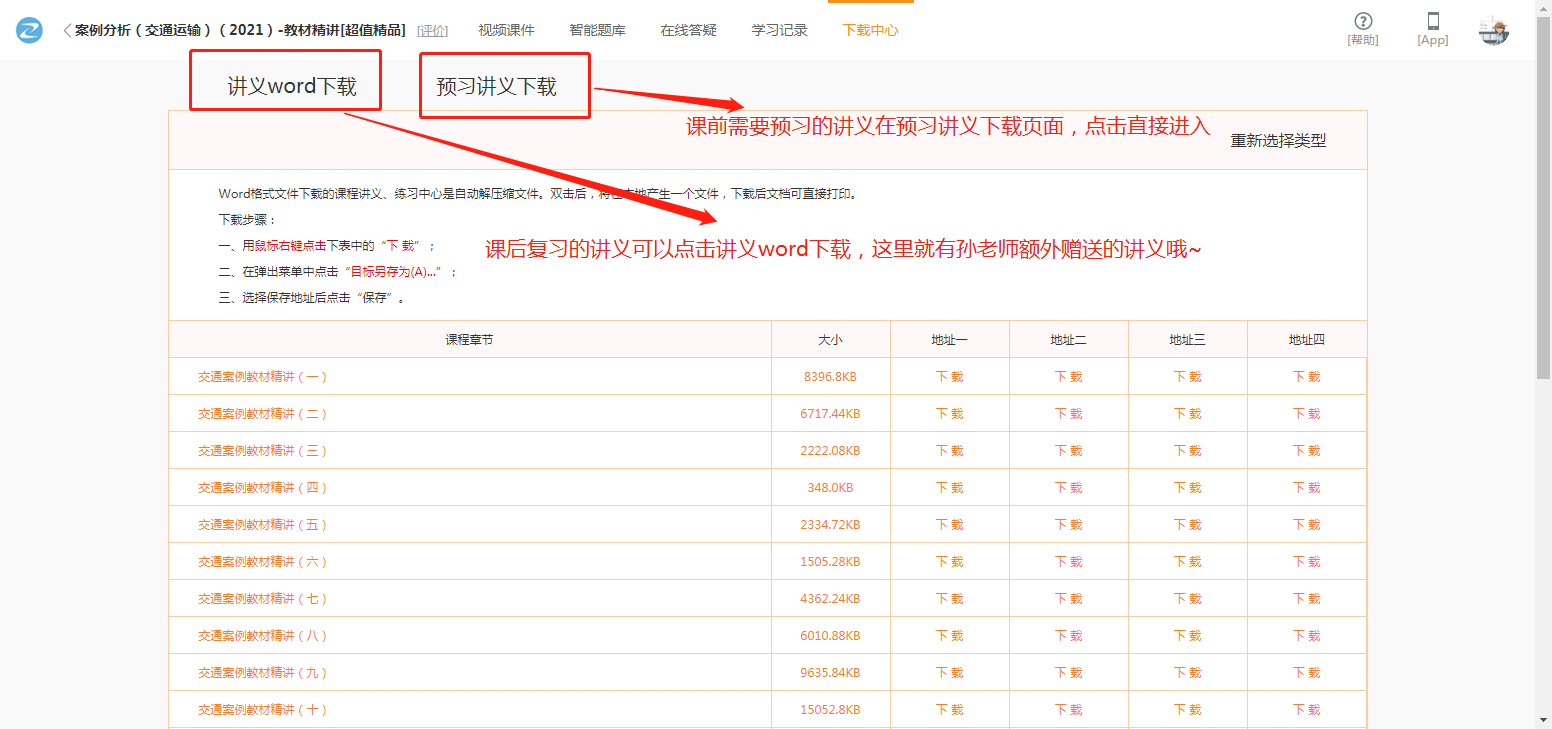Download 交通案例教材精讲（二） from 地址一
Screen dimensions: 1552x729
pyautogui.click(x=949, y=414)
